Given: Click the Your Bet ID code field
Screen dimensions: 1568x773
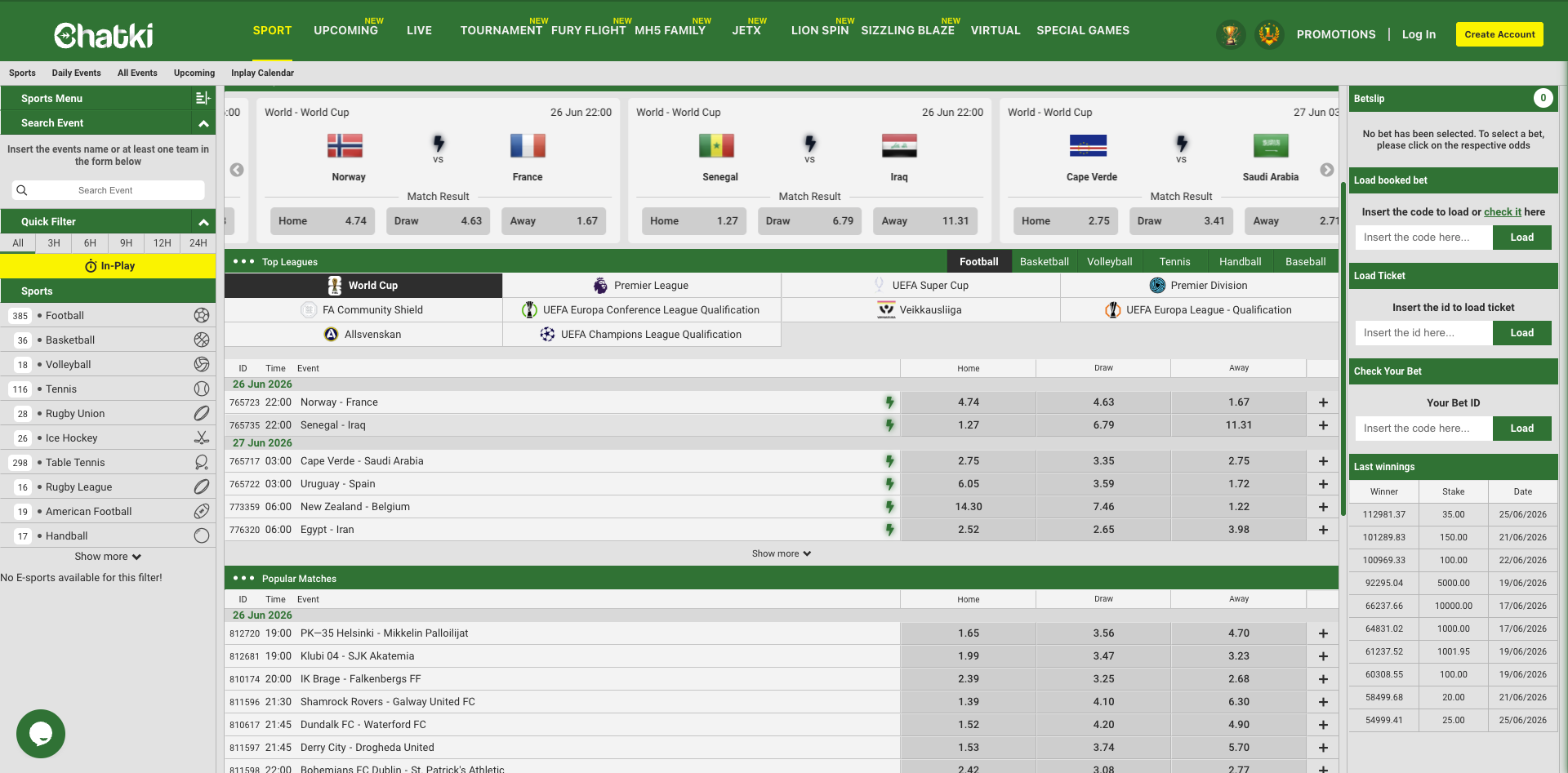Looking at the screenshot, I should pos(1423,429).
